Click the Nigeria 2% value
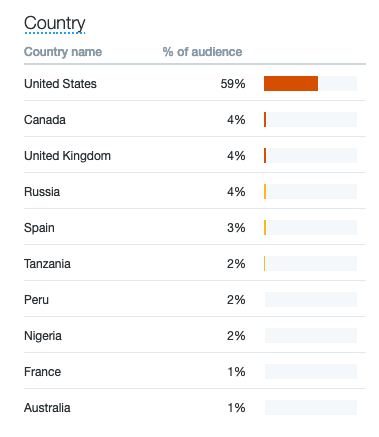 [236, 336]
